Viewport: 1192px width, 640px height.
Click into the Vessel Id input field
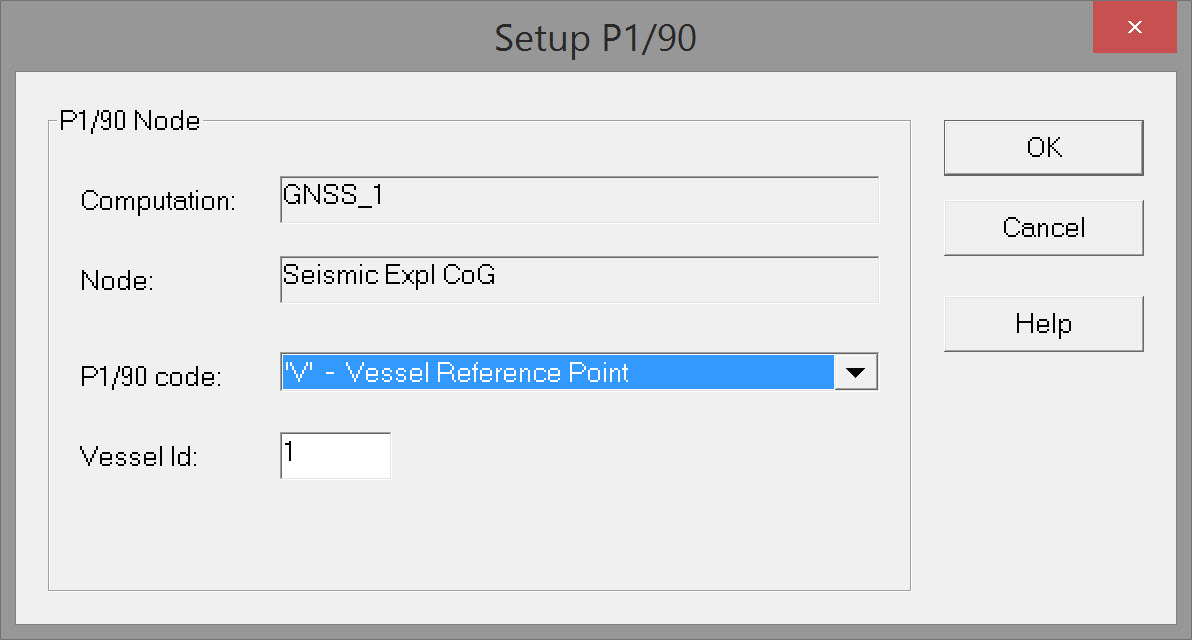pyautogui.click(x=335, y=455)
